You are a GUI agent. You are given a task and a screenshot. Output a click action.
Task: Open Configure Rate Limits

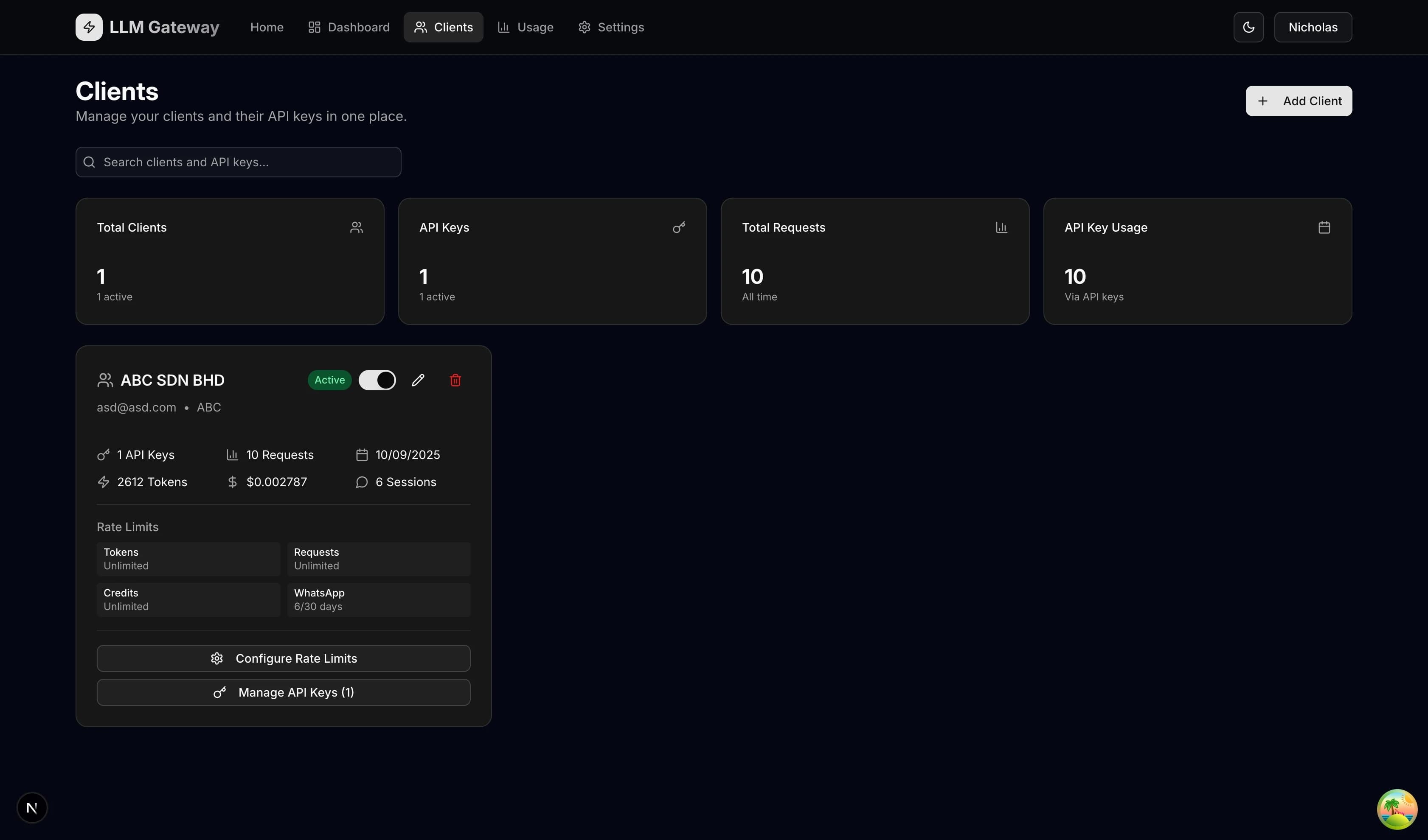(x=283, y=658)
